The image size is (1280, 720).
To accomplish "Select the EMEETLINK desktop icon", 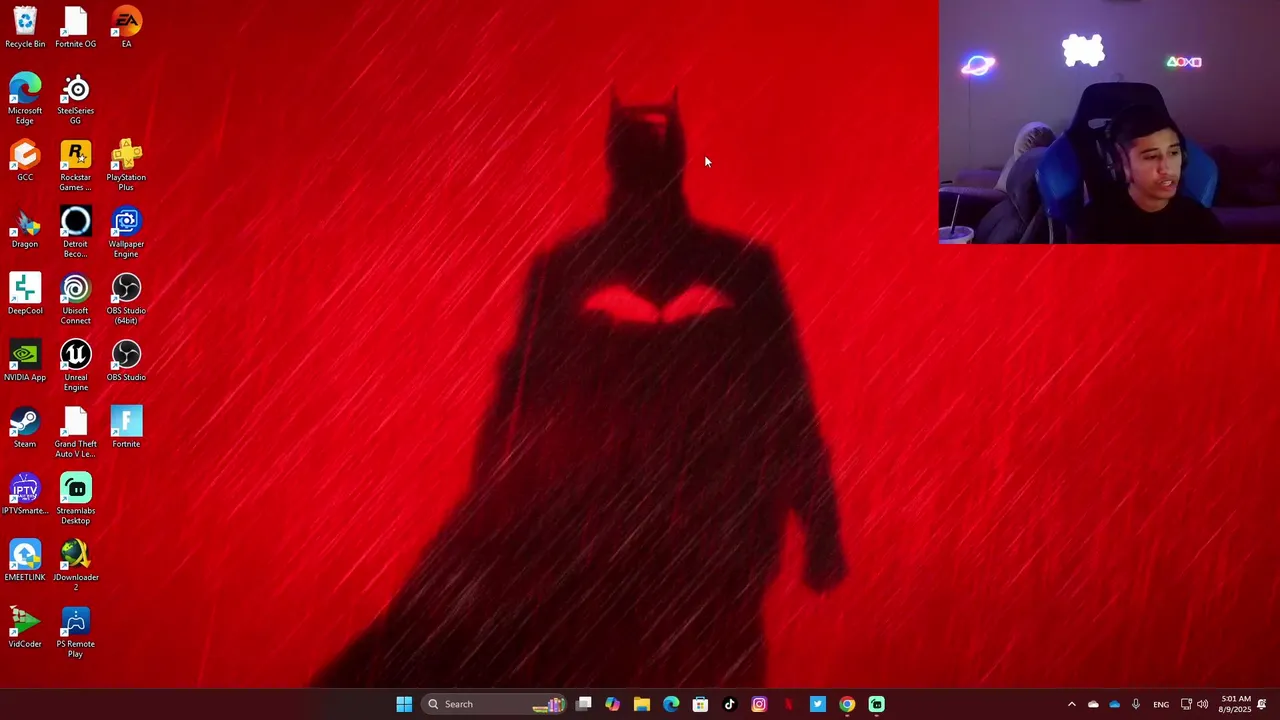I will click(25, 561).
